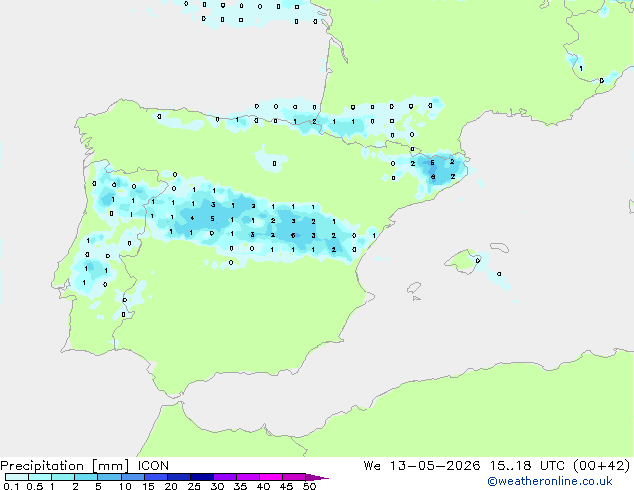
Task: Click the '15..18 UTC' time text
Action: point(527,466)
